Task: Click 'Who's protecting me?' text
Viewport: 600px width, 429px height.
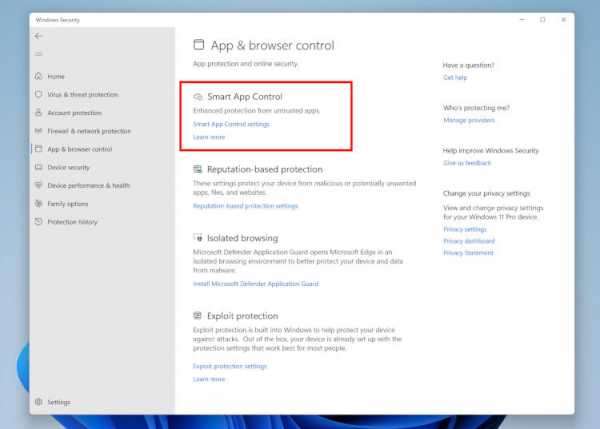Action: pos(476,108)
